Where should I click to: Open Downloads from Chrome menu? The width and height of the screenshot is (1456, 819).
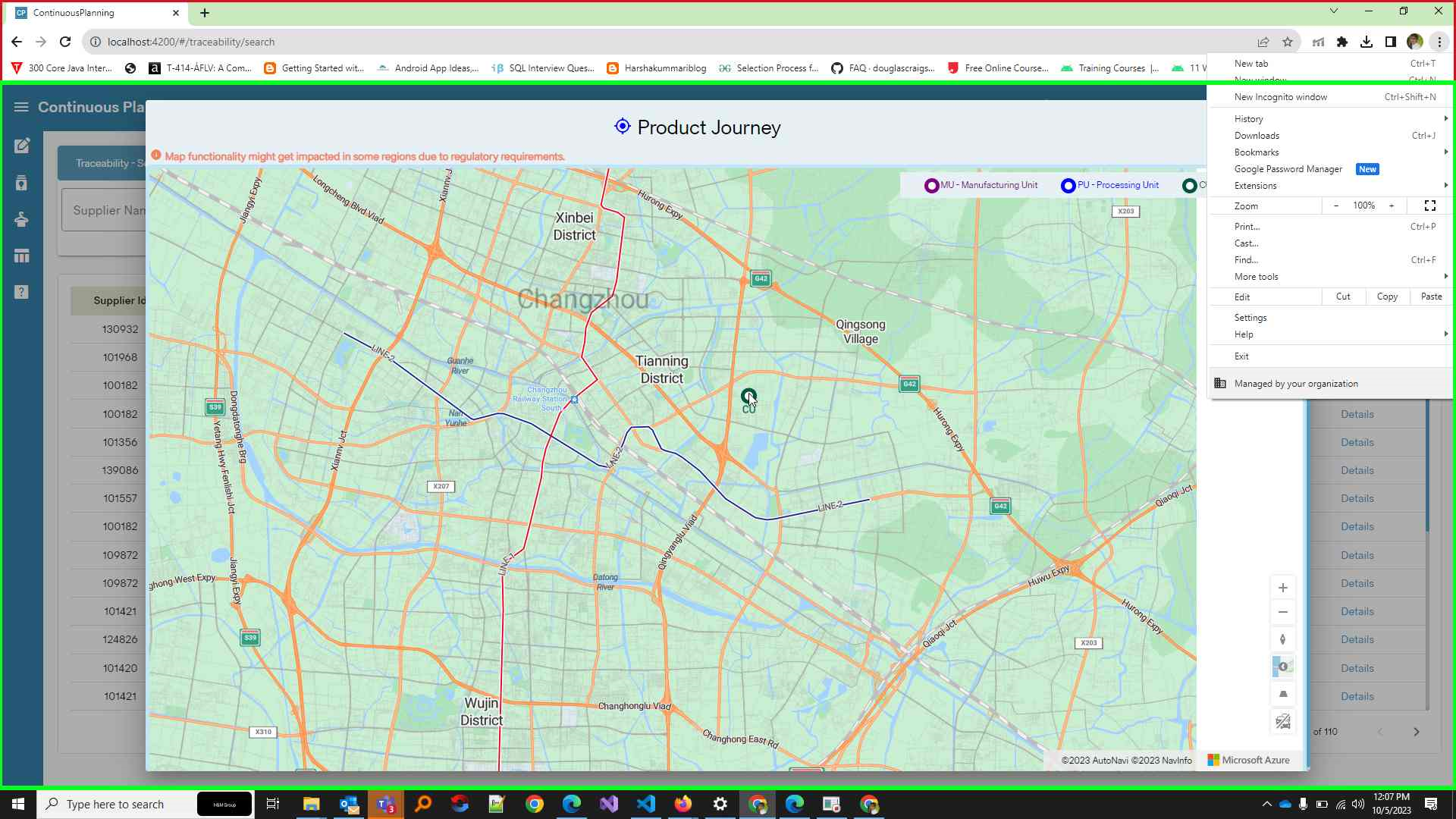point(1331,136)
